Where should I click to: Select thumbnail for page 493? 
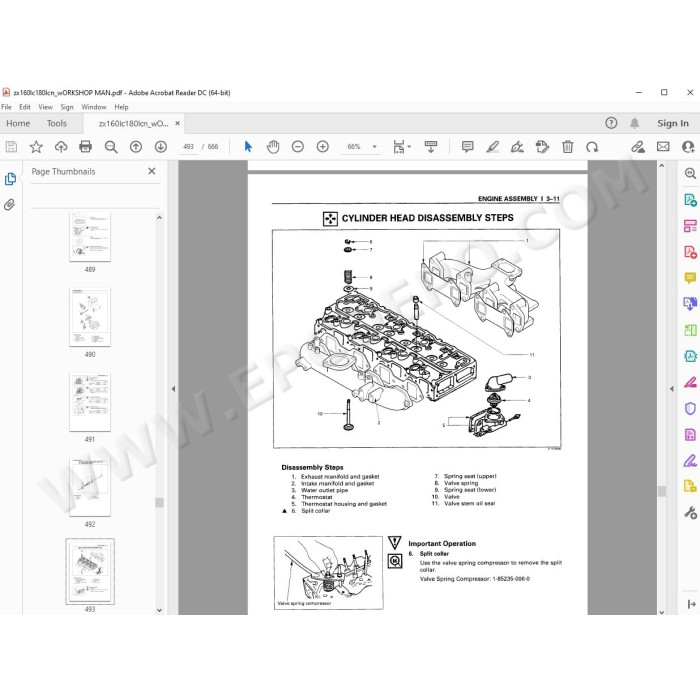(x=90, y=571)
